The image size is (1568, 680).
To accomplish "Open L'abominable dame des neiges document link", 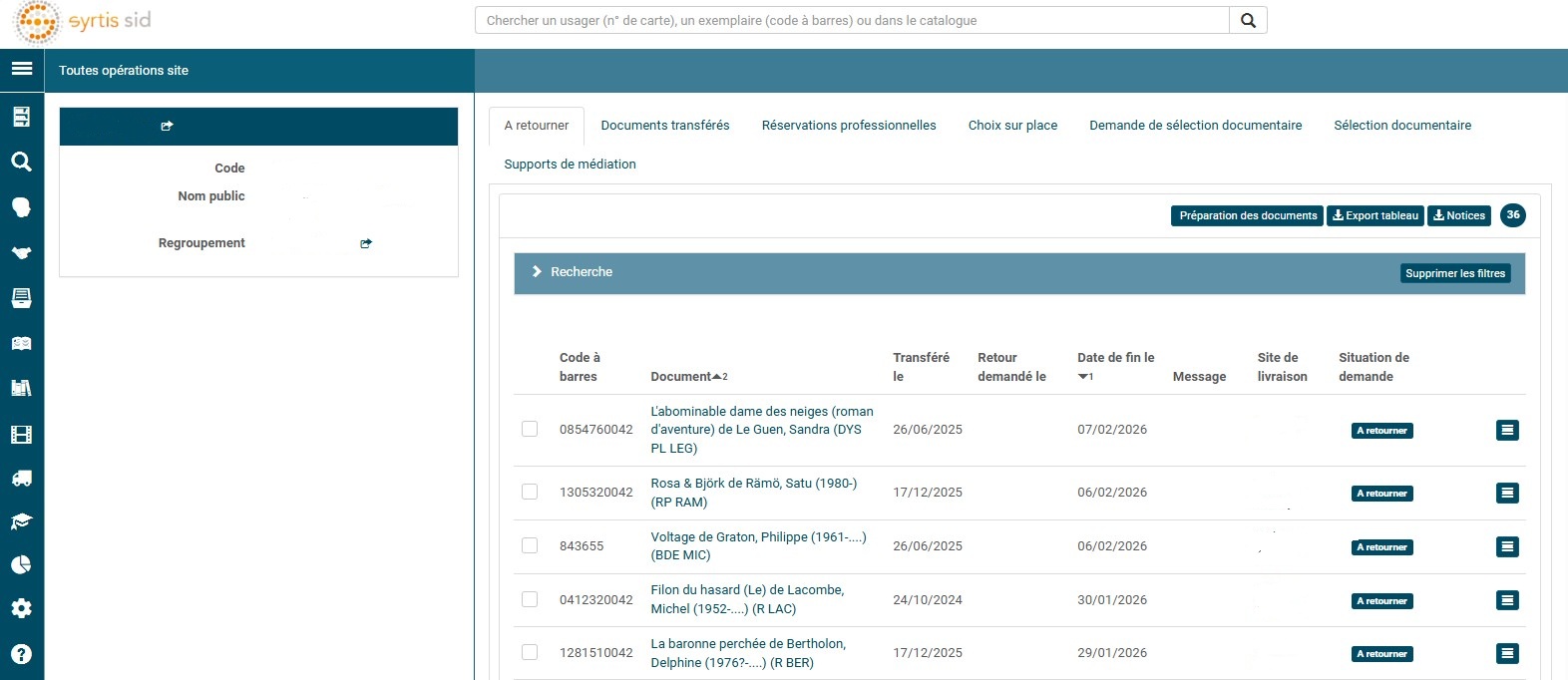I will (x=763, y=430).
